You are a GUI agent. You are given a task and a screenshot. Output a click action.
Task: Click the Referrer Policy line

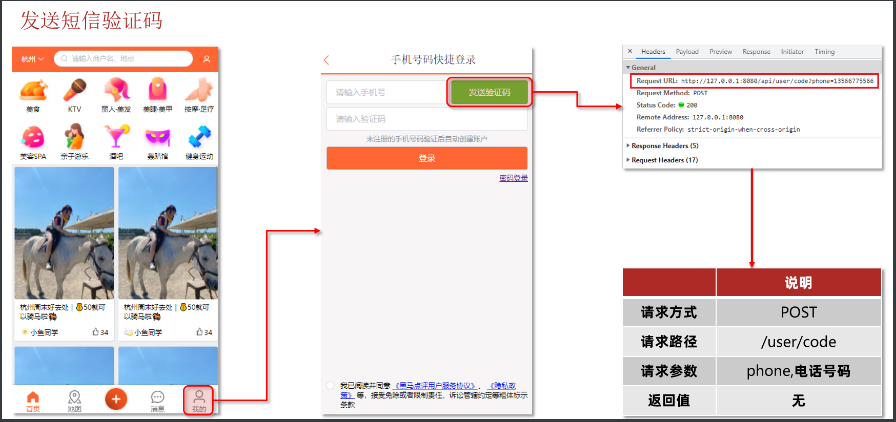coord(718,130)
